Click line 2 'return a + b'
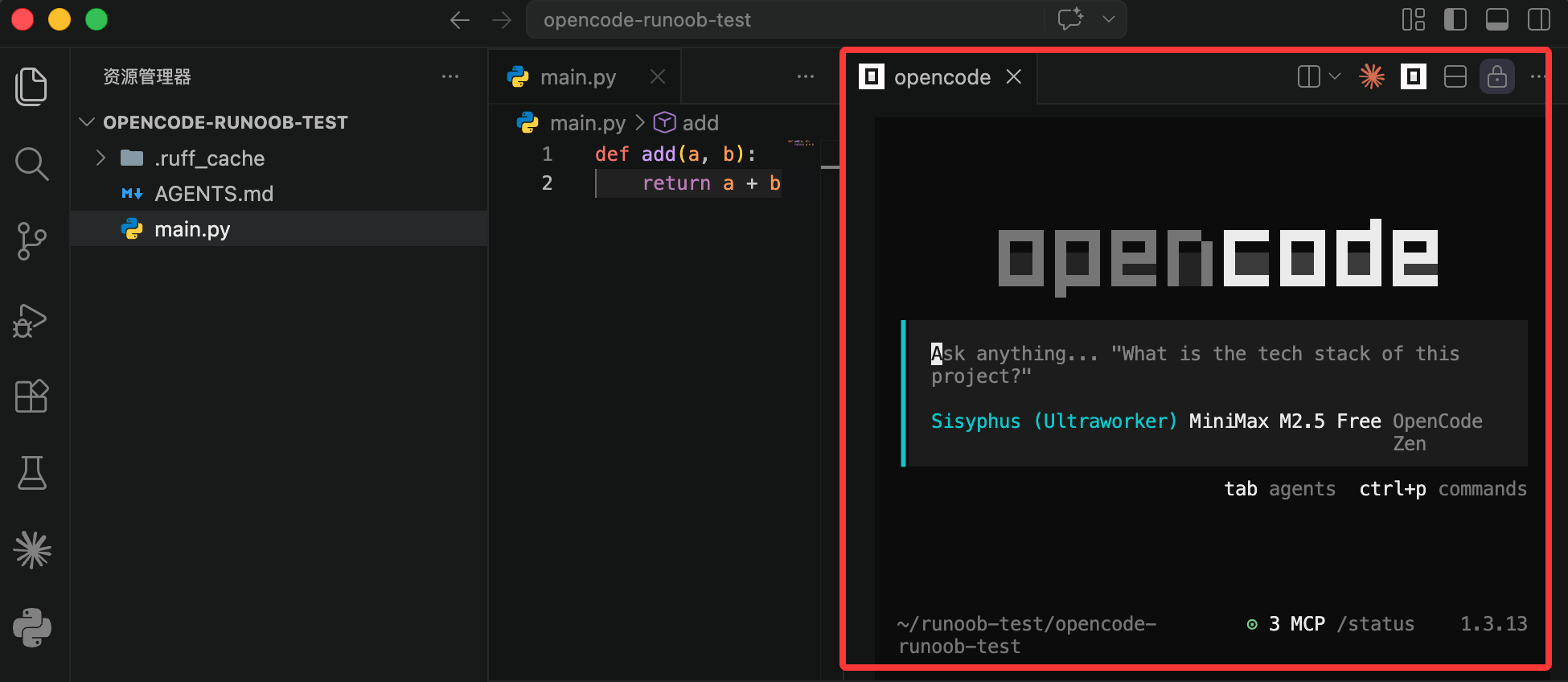This screenshot has width=1568, height=682. 712,183
